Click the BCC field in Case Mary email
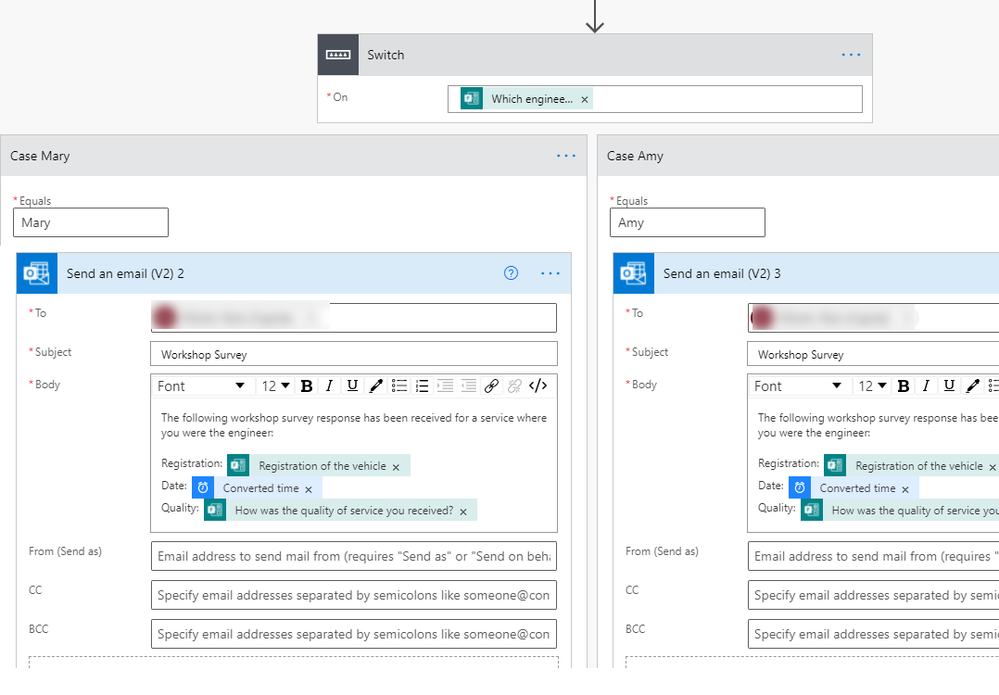 [354, 634]
